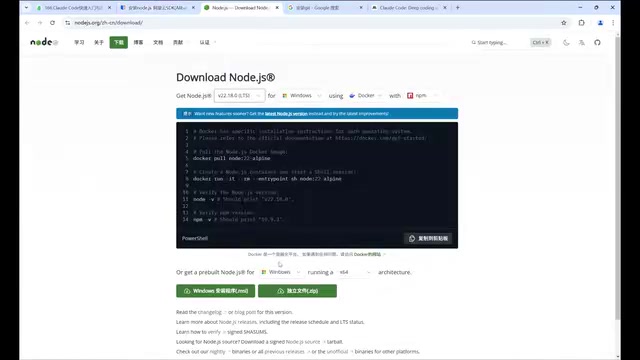Open the browser extensions puzzle icon
The width and height of the screenshot is (640, 360).
[582, 23]
